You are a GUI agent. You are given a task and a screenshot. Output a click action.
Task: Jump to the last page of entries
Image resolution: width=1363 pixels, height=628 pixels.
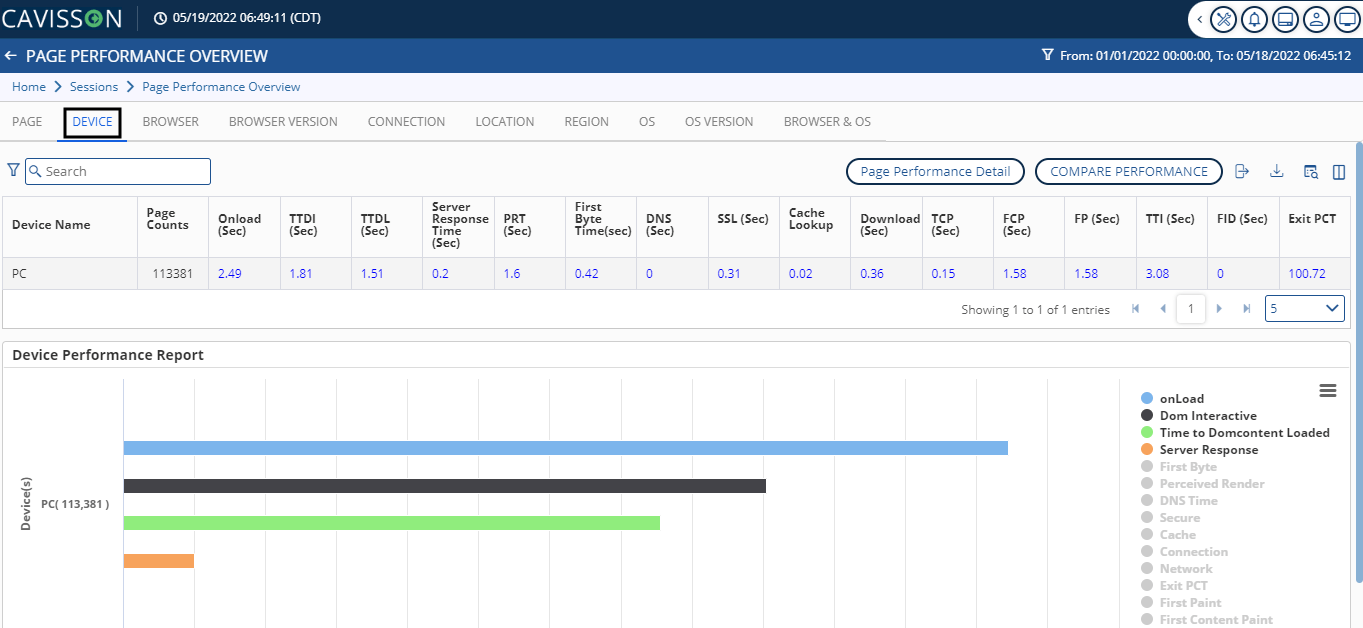(x=1247, y=309)
